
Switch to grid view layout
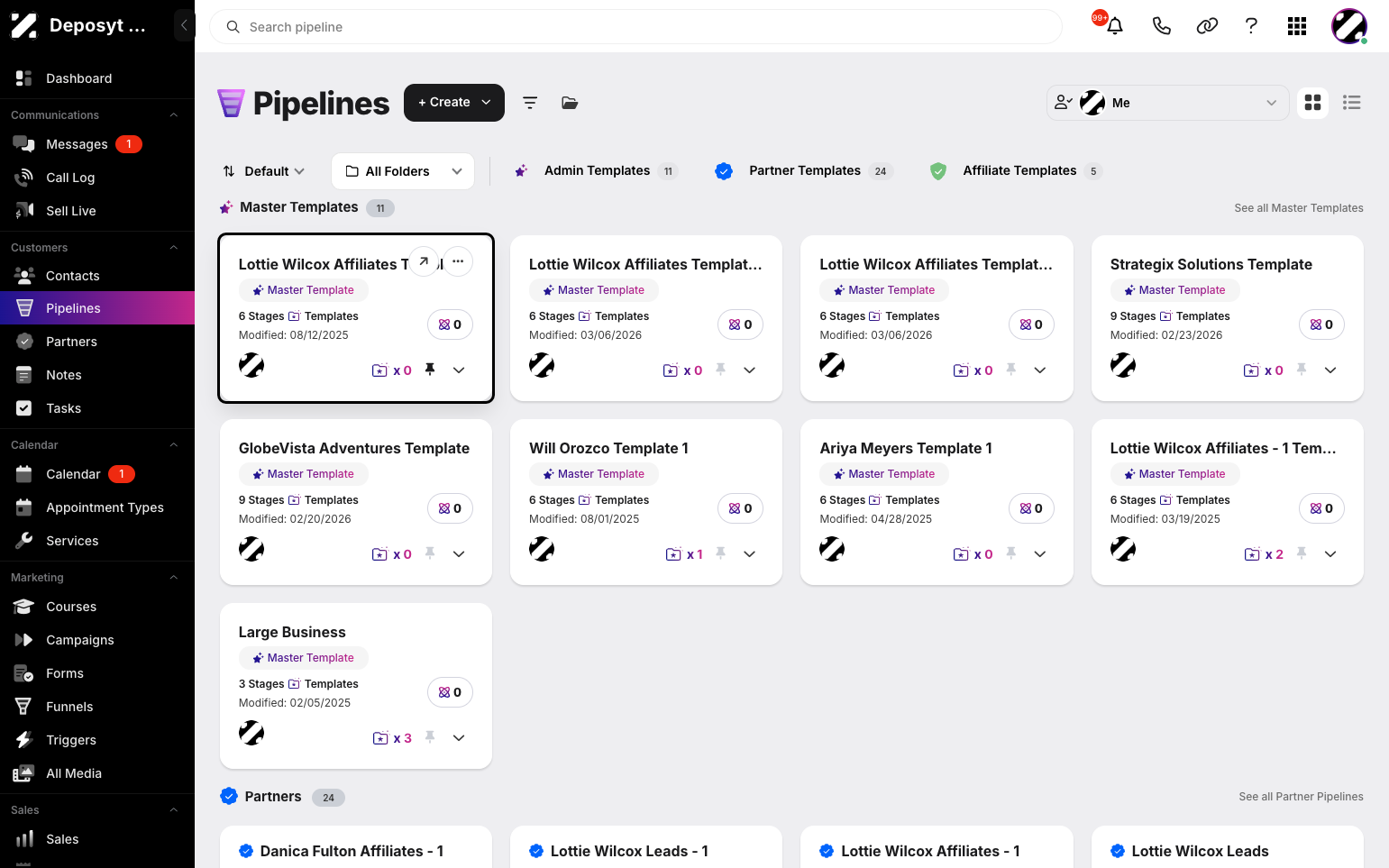point(1313,103)
